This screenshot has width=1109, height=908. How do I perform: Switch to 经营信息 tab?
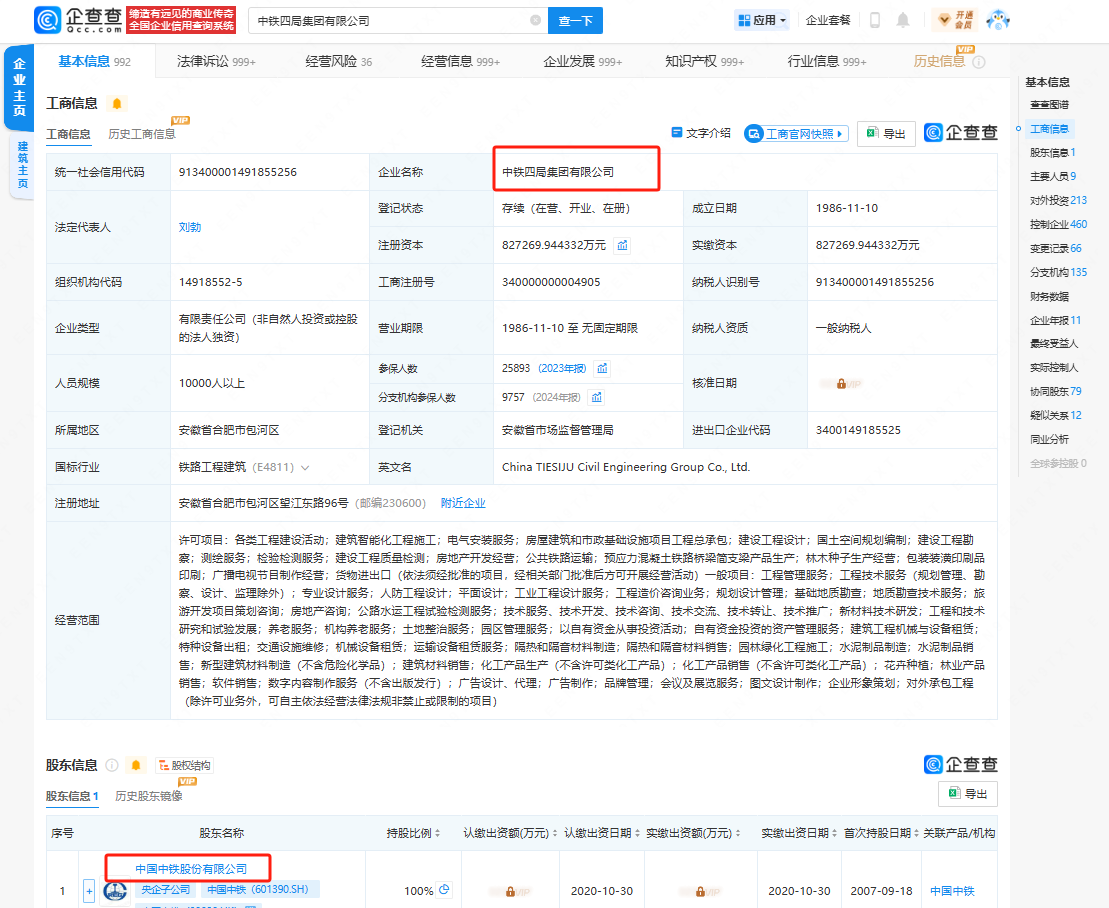(x=460, y=62)
